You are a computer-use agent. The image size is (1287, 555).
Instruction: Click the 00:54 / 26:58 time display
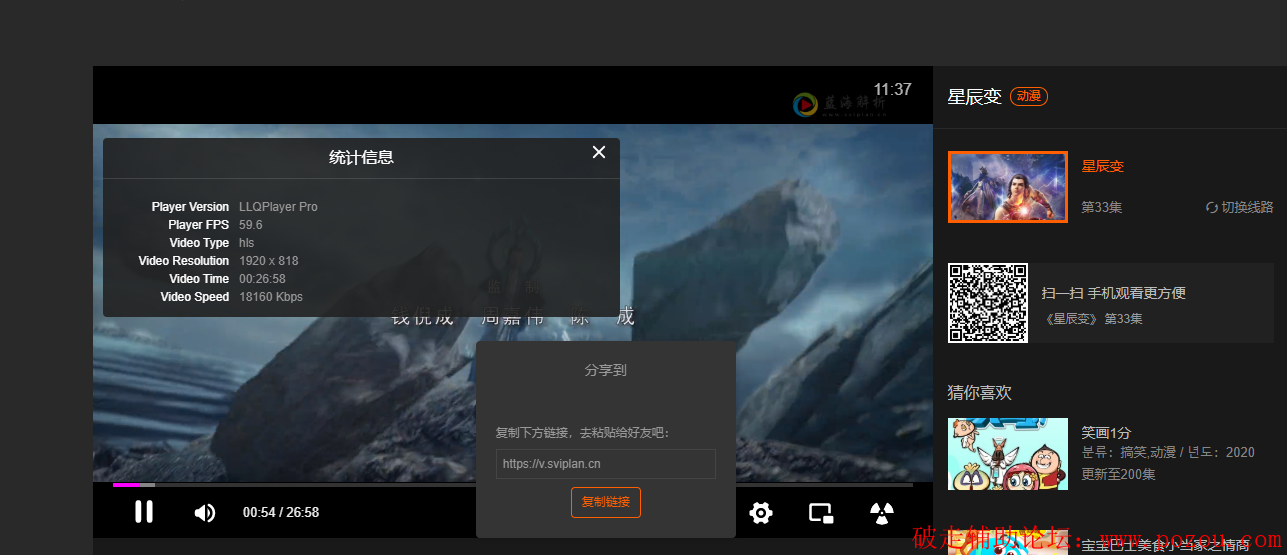point(281,512)
